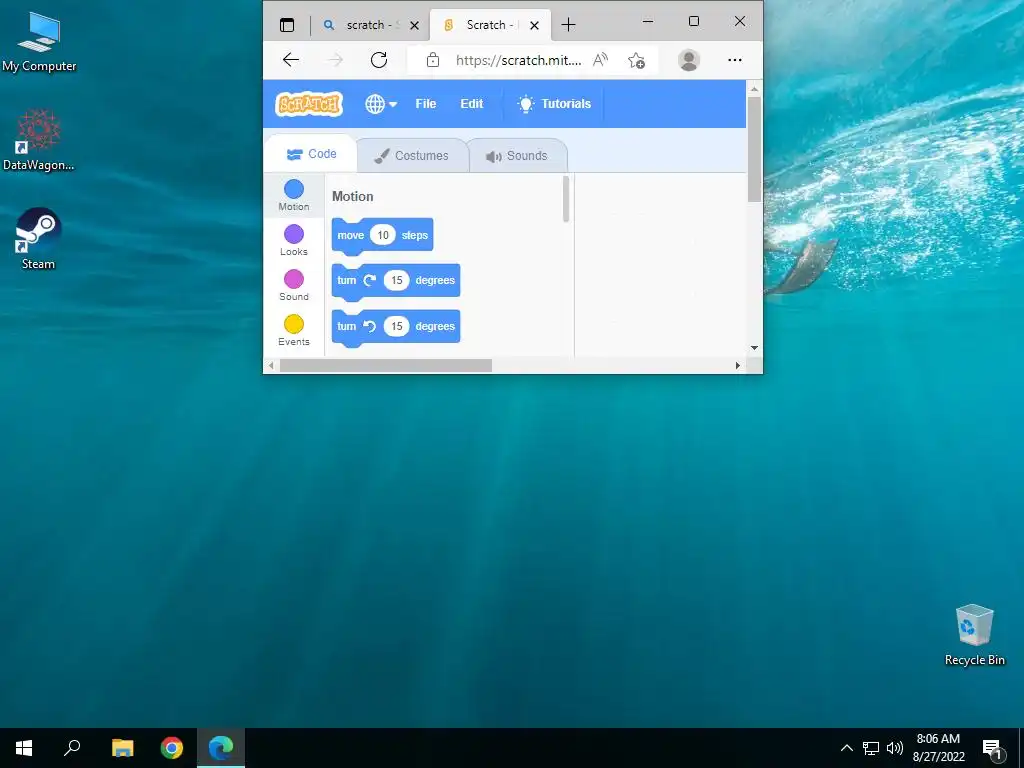
Task: Click the horizontal scroll left arrow
Action: pos(271,366)
